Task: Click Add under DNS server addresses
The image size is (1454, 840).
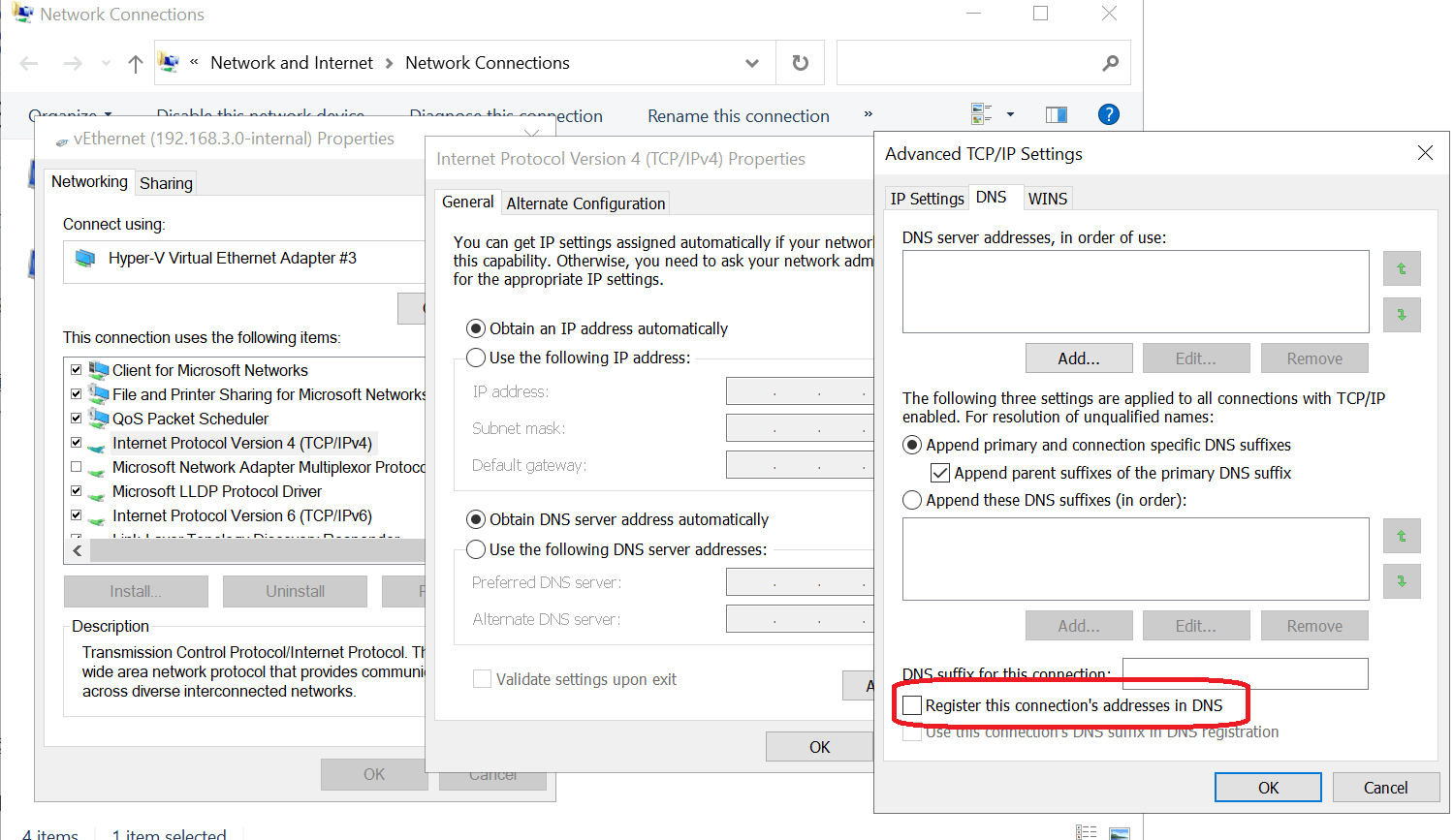Action: [x=1079, y=358]
